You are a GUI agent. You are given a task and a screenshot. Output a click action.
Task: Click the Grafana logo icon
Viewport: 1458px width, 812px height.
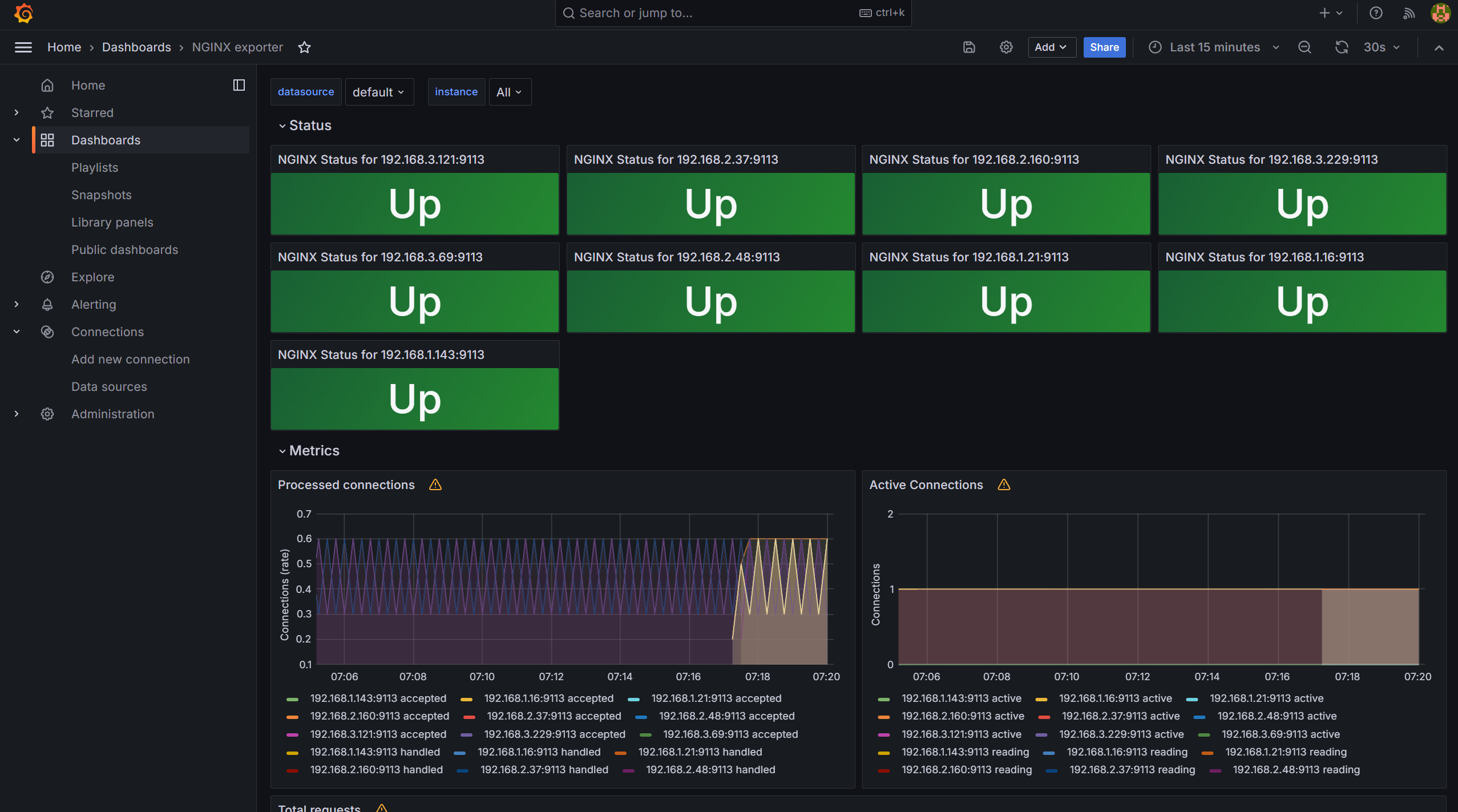[x=23, y=13]
